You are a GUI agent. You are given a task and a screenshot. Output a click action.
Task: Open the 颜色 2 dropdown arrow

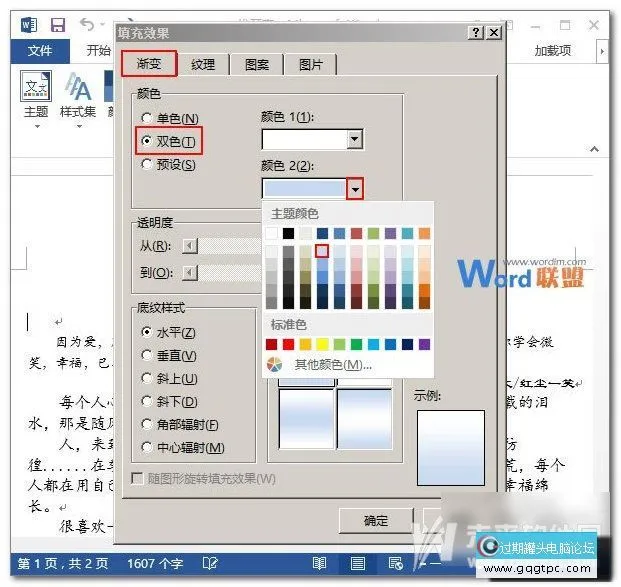[355, 189]
